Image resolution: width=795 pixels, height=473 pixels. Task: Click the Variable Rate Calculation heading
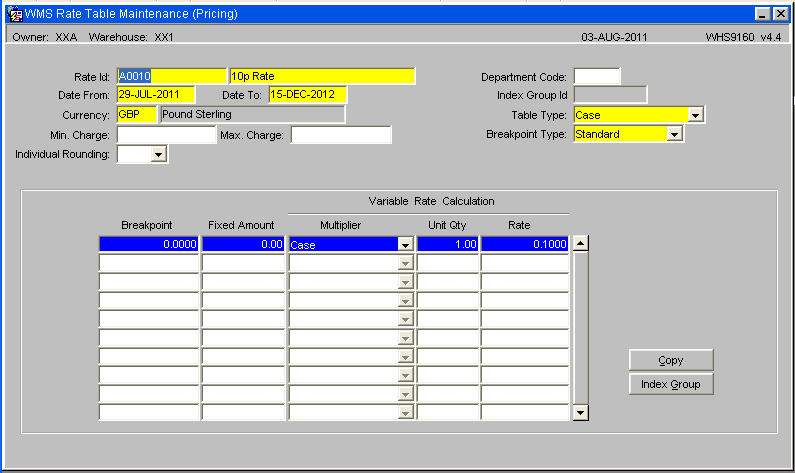point(431,201)
